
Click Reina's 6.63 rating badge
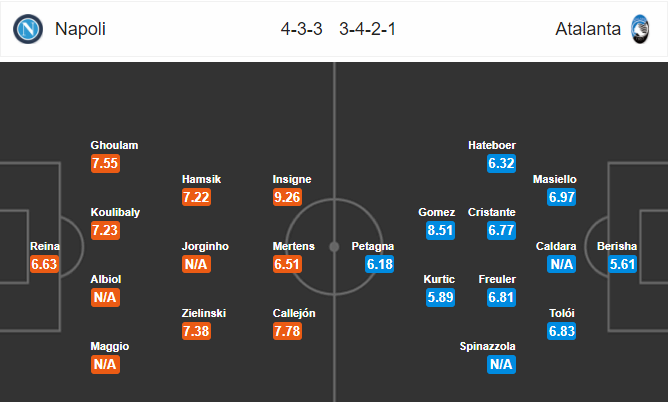click(45, 264)
